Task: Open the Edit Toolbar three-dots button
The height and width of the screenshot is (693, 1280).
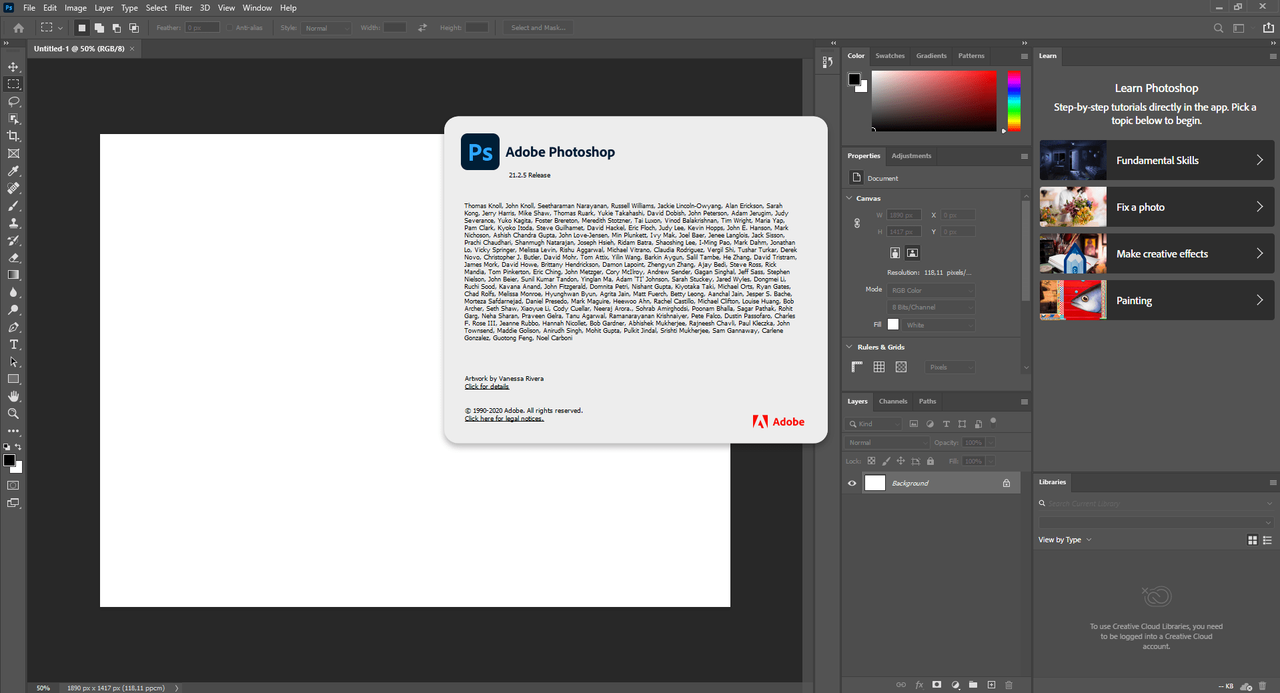Action: [14, 431]
